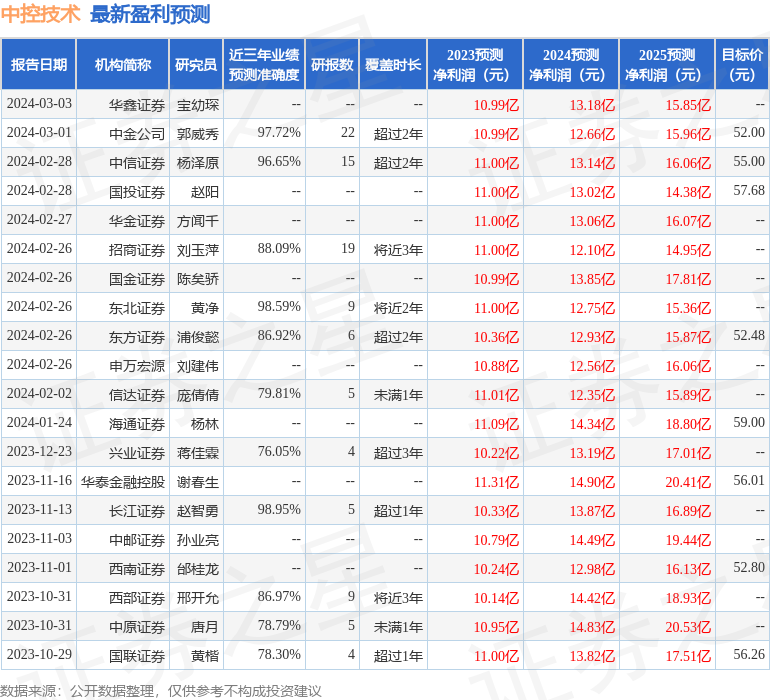Viewport: 770px width, 700px height.
Task: Click the 中控技术 title text
Action: pos(40,14)
